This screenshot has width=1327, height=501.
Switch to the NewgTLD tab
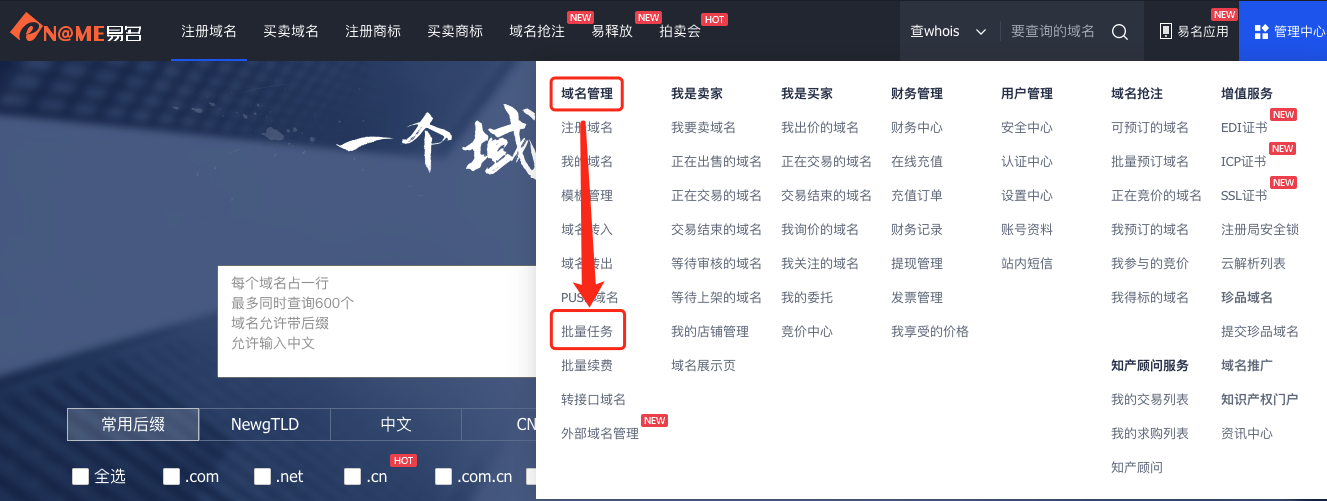(265, 424)
